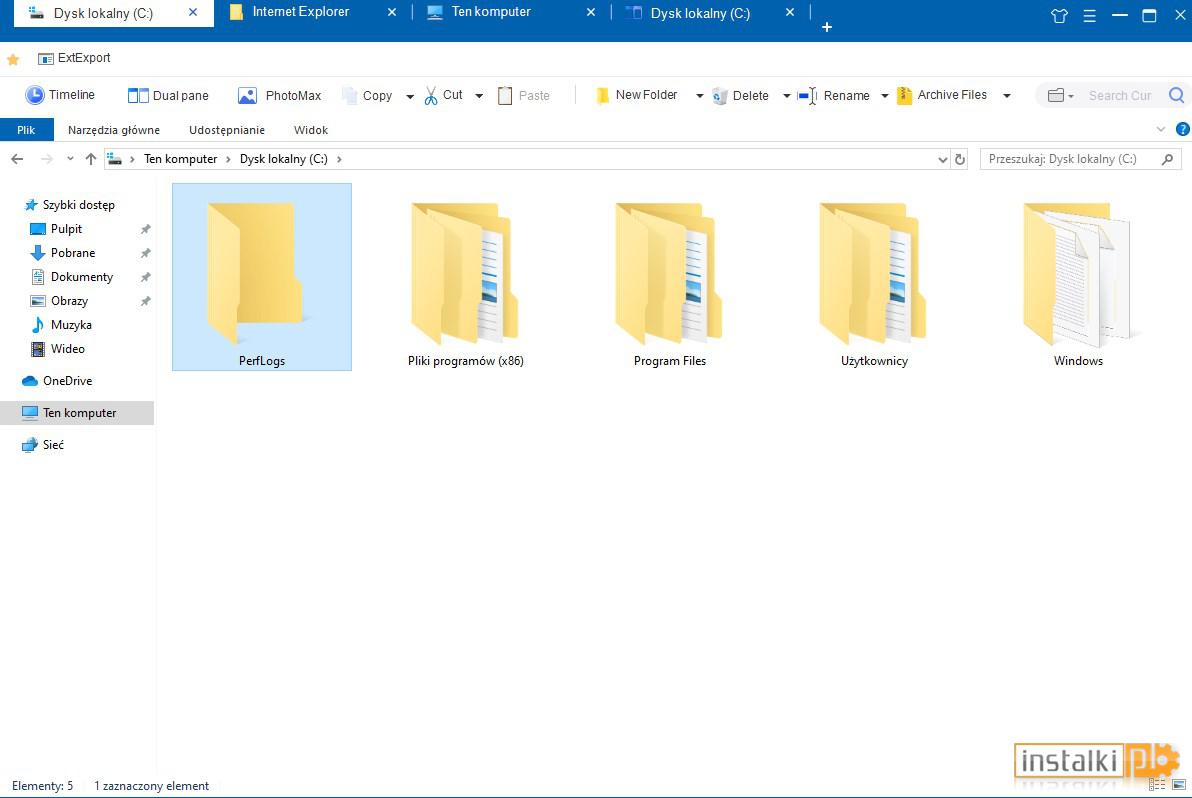Expand the Copy dropdown arrow
The height and width of the screenshot is (798, 1192).
[x=410, y=96]
